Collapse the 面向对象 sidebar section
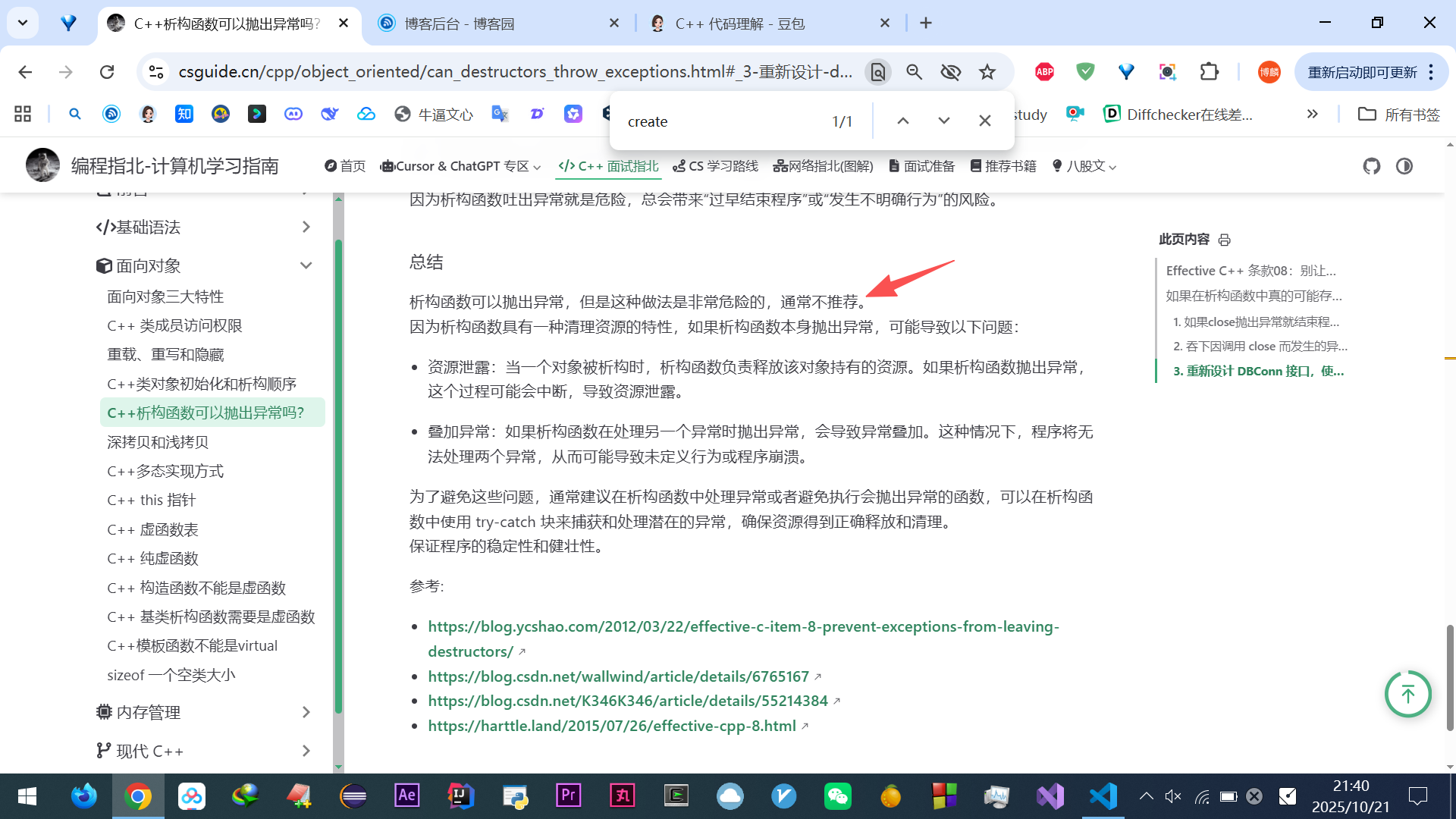The width and height of the screenshot is (1456, 819). (306, 265)
